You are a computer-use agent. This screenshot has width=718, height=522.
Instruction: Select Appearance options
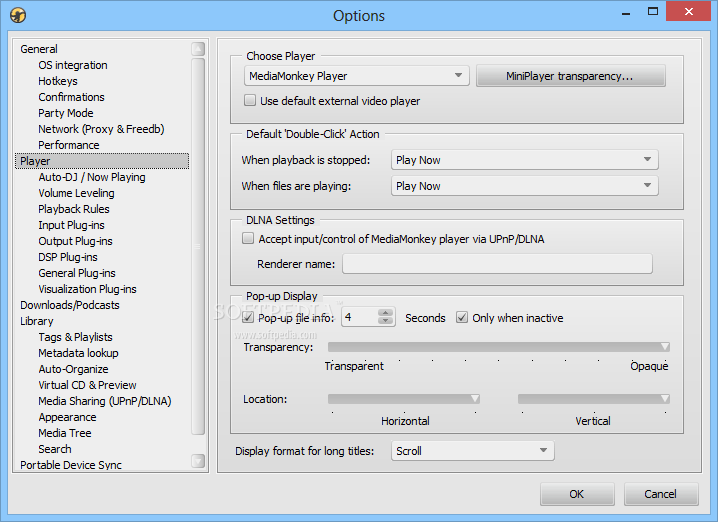(x=67, y=418)
